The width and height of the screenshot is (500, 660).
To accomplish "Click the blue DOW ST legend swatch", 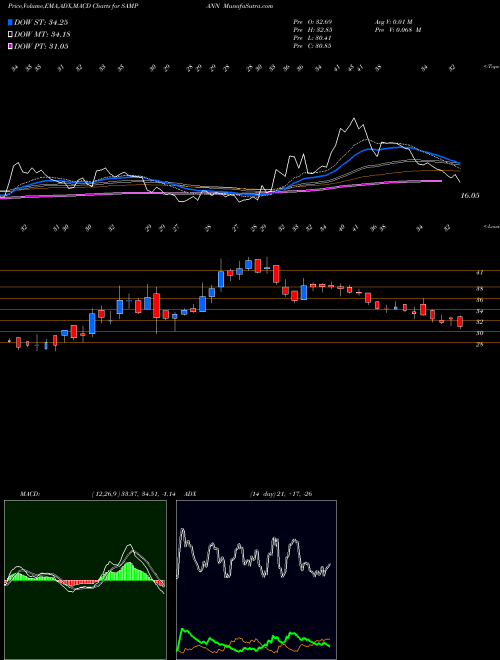I will (10, 22).
